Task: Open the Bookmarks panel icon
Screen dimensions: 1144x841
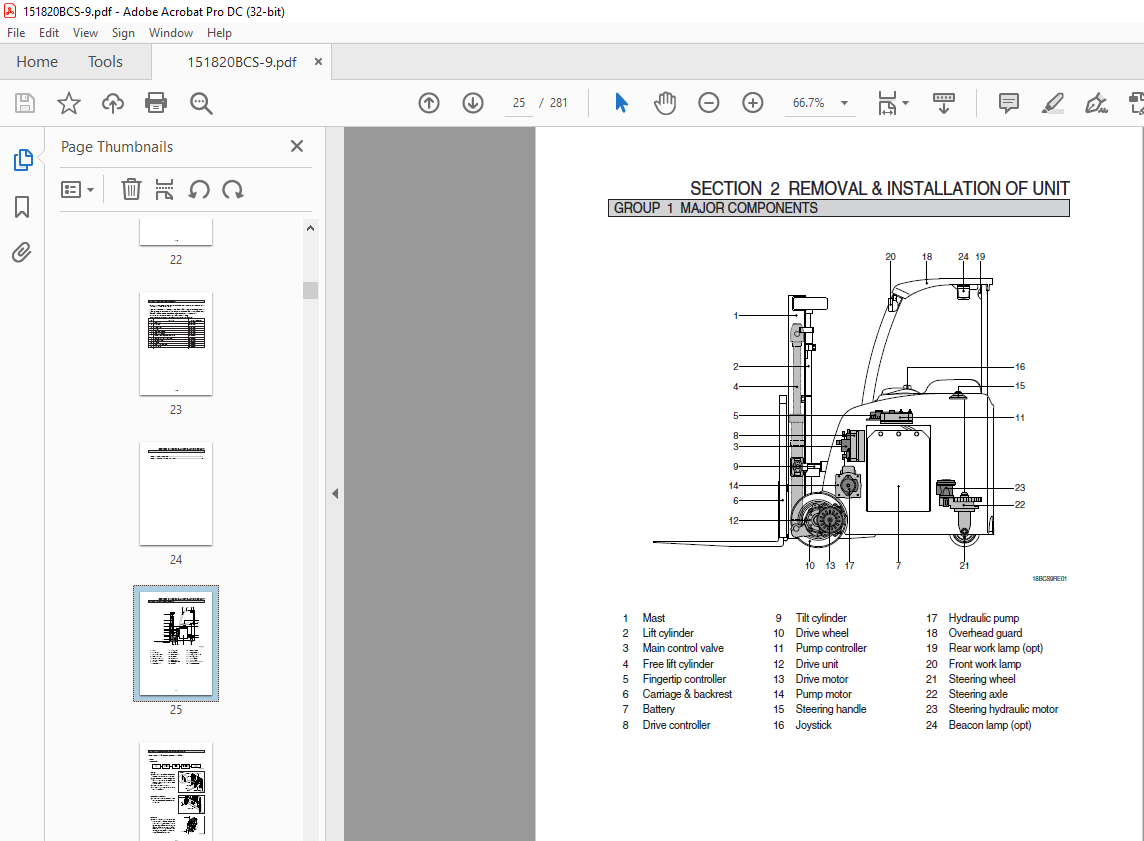Action: 22,207
